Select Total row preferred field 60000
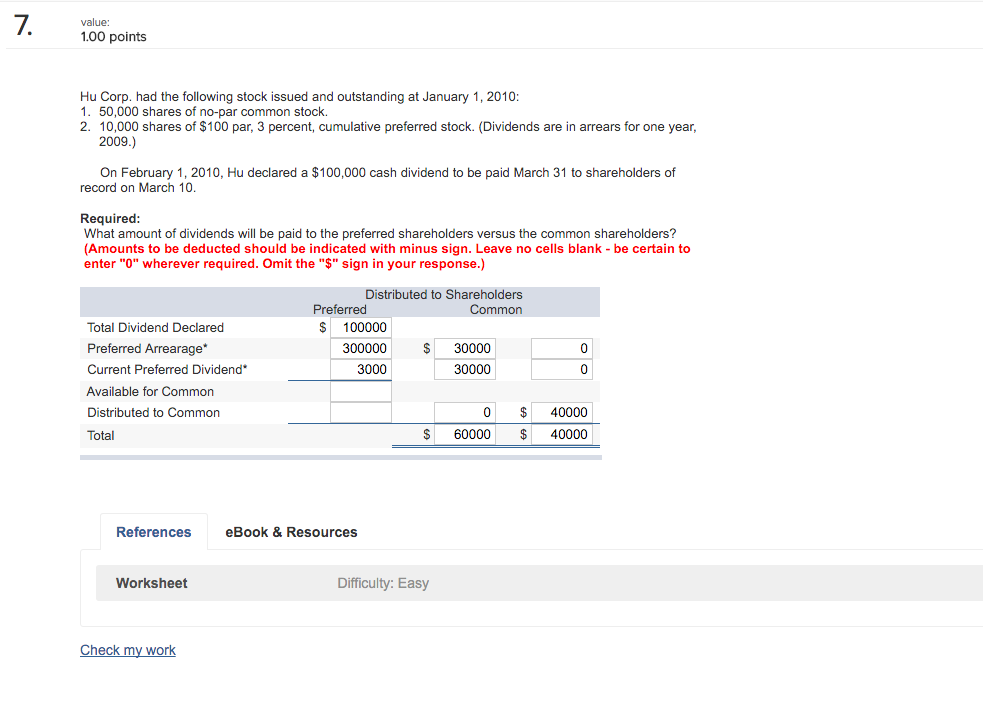Viewport: 983px width, 716px height. (x=465, y=434)
